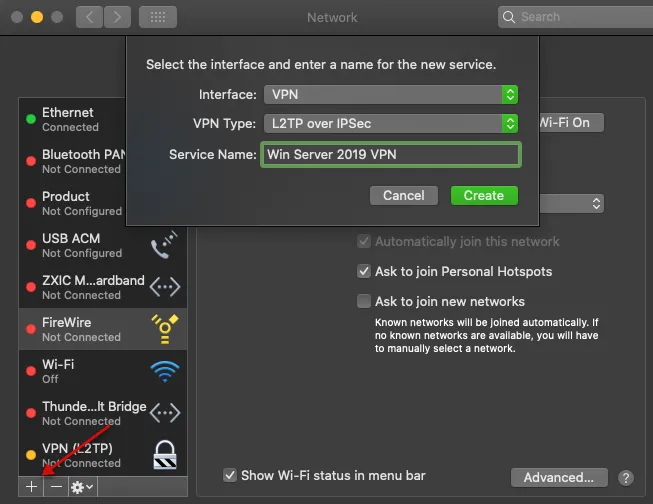This screenshot has height=504, width=653.
Task: Click the Thunderbolt Bridge arrows icon
Action: point(165,413)
